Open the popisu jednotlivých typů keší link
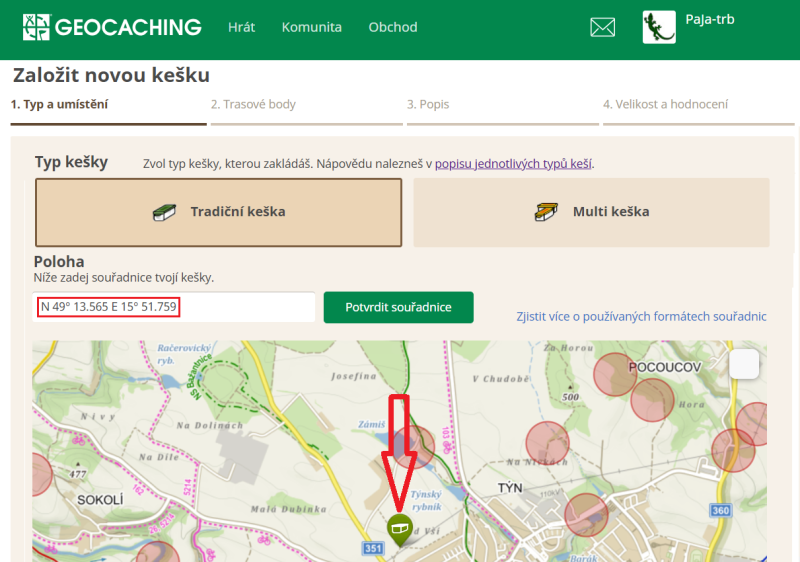This screenshot has width=800, height=562. click(x=513, y=164)
